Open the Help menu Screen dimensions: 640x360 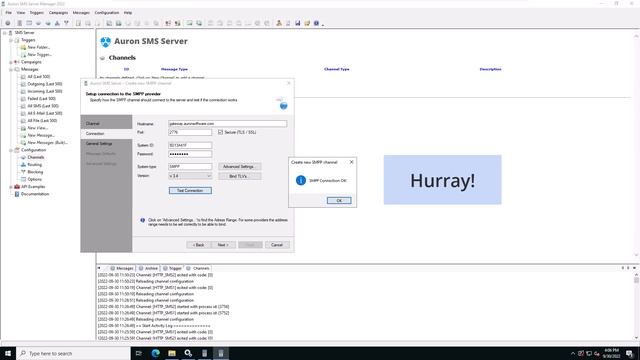128,13
